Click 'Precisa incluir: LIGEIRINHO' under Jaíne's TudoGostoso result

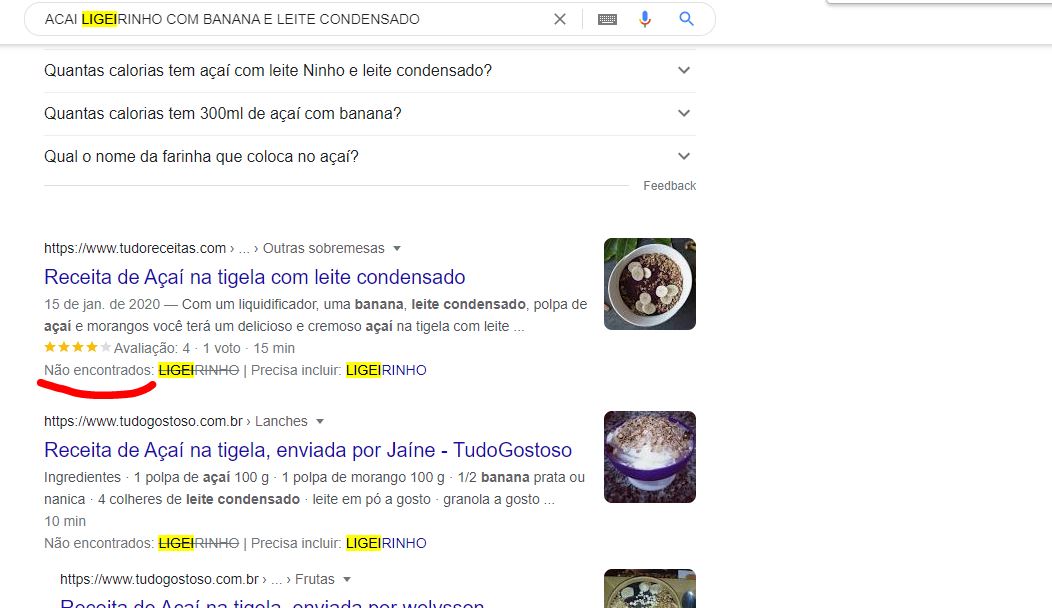click(x=385, y=544)
